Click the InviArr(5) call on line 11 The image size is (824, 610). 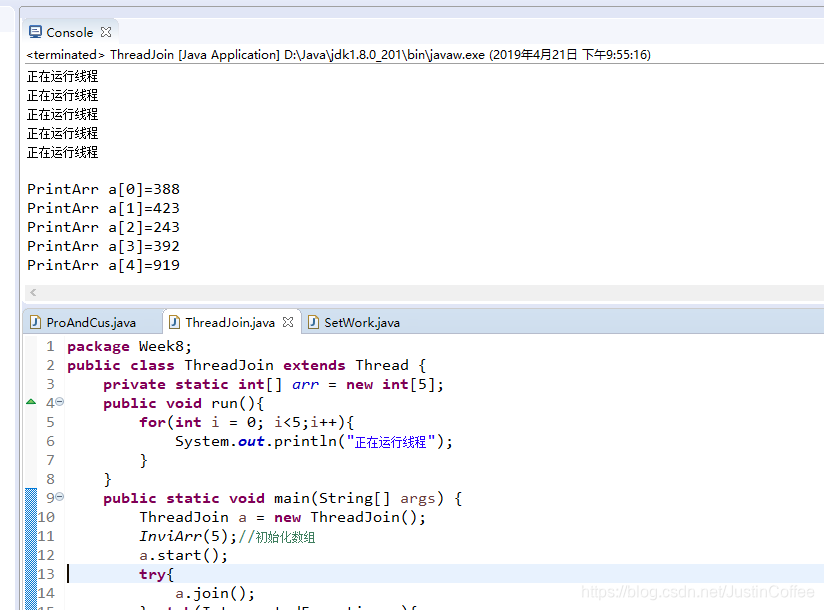pyautogui.click(x=188, y=536)
